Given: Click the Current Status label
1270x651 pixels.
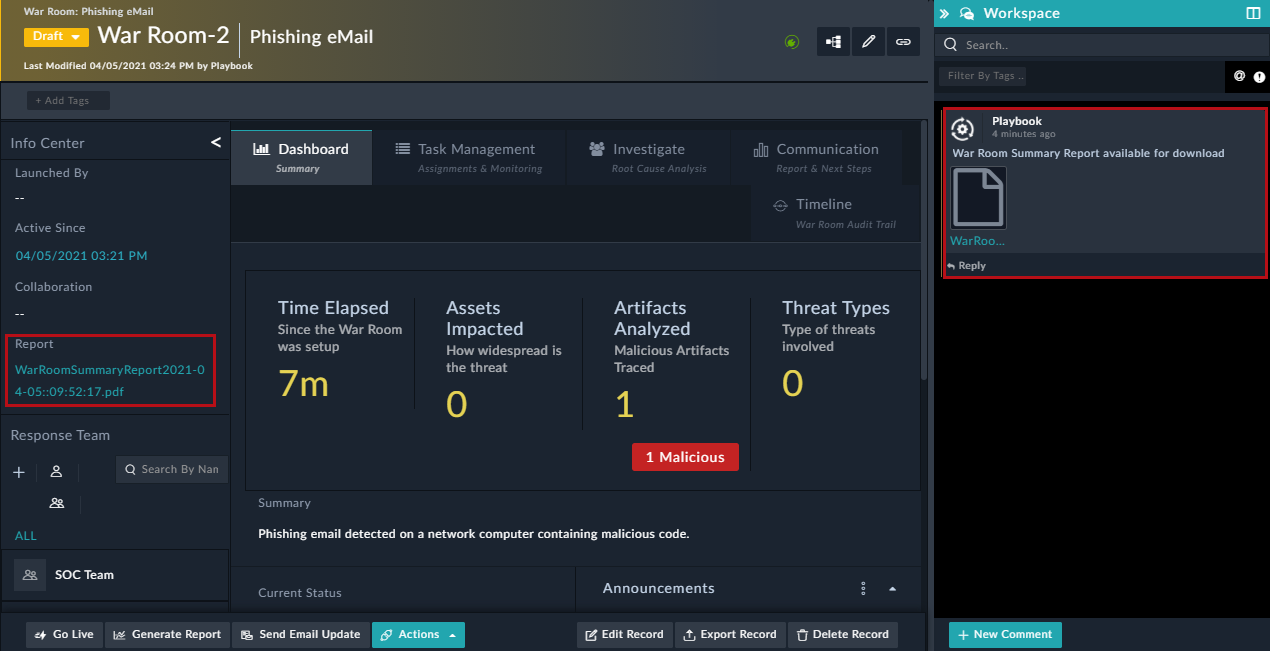Looking at the screenshot, I should tap(300, 593).
